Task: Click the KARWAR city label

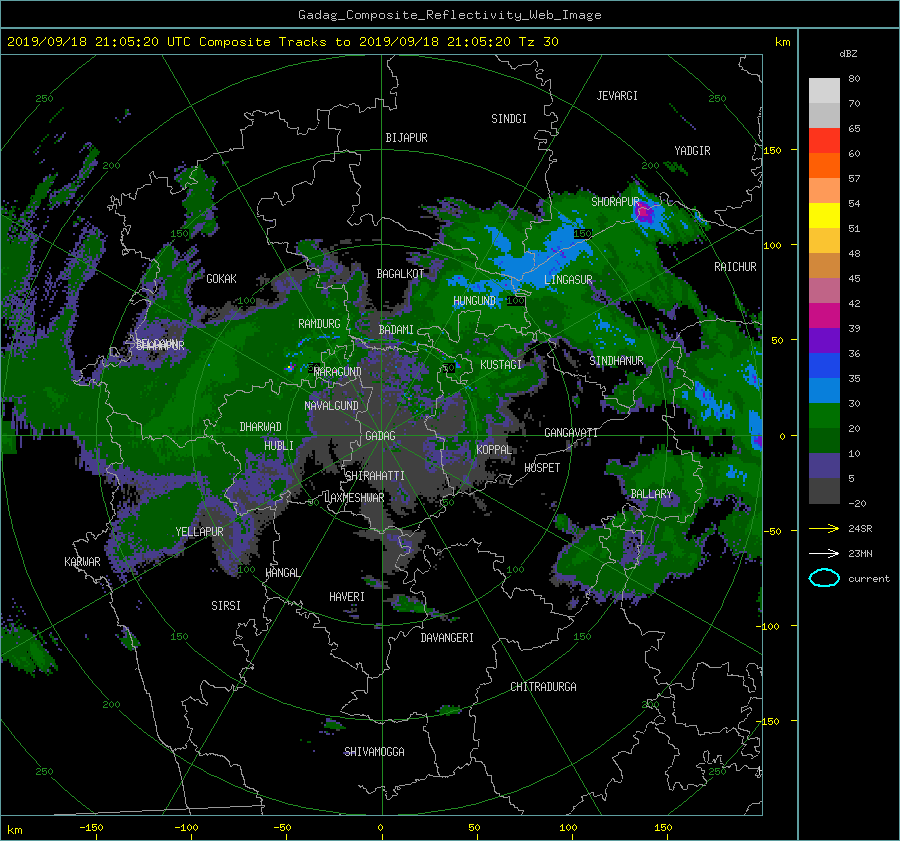Action: tap(82, 562)
